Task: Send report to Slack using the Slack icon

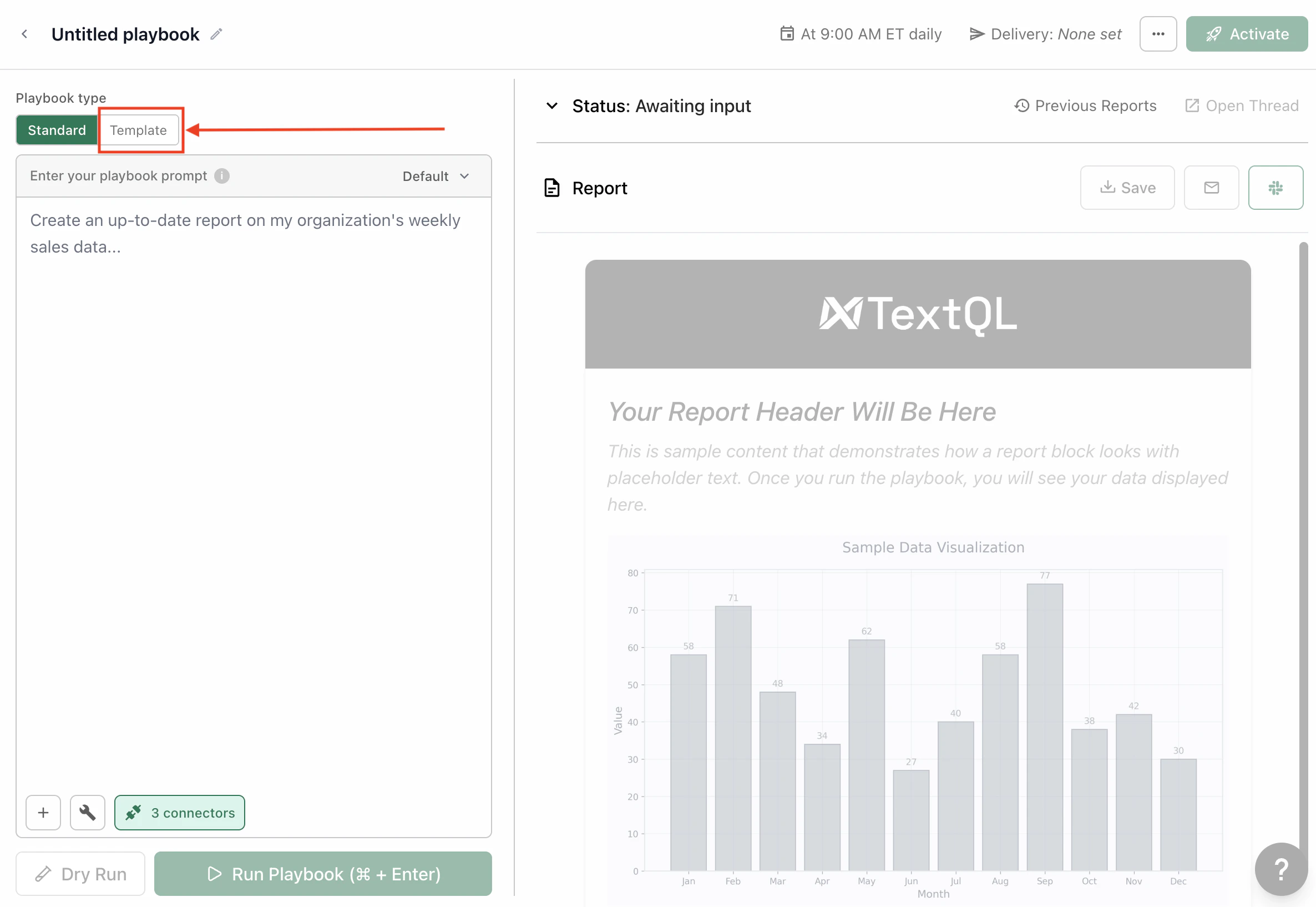Action: (1275, 188)
